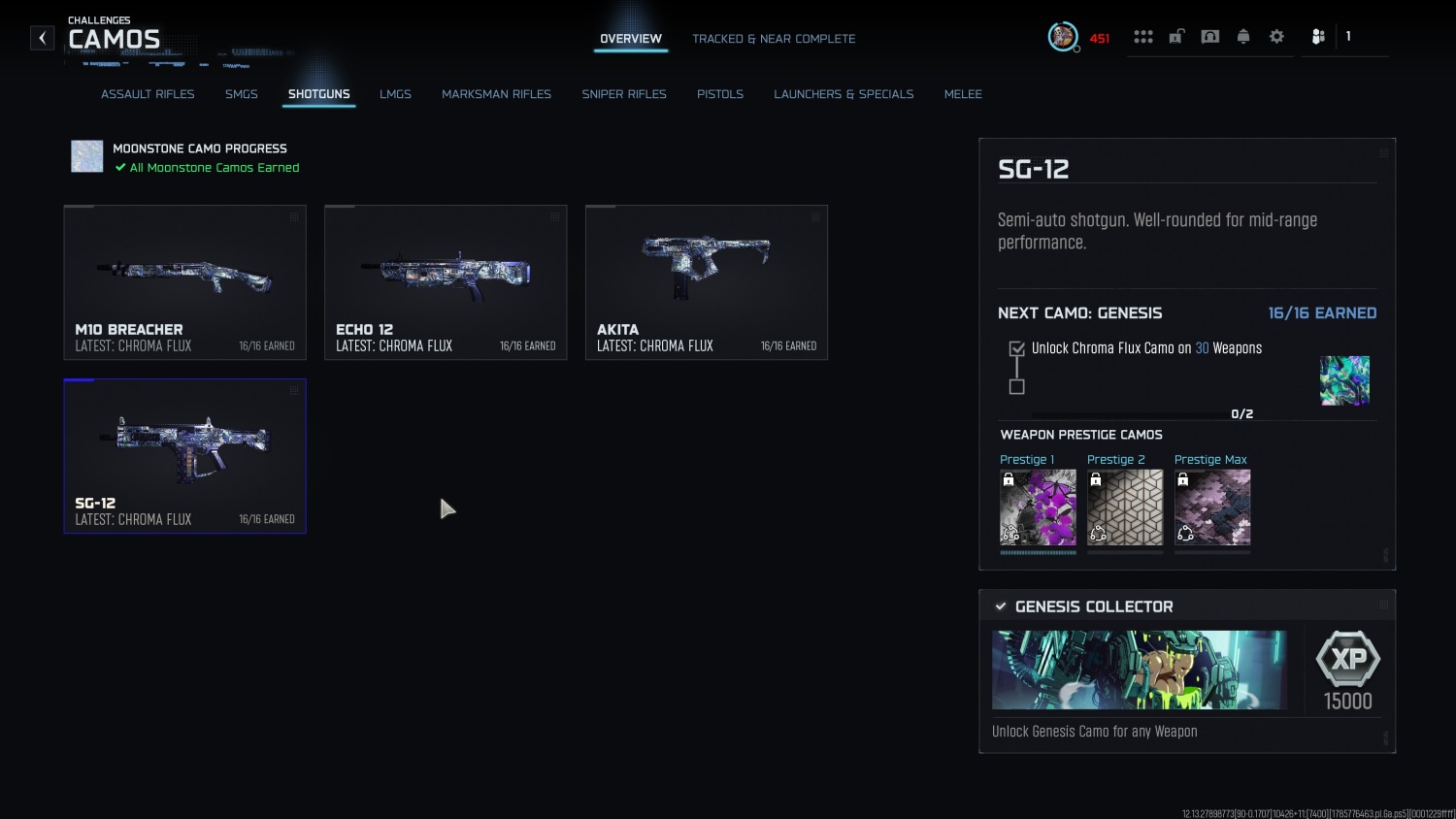
Task: Open the M10 Breacher weapon card
Action: tap(184, 282)
